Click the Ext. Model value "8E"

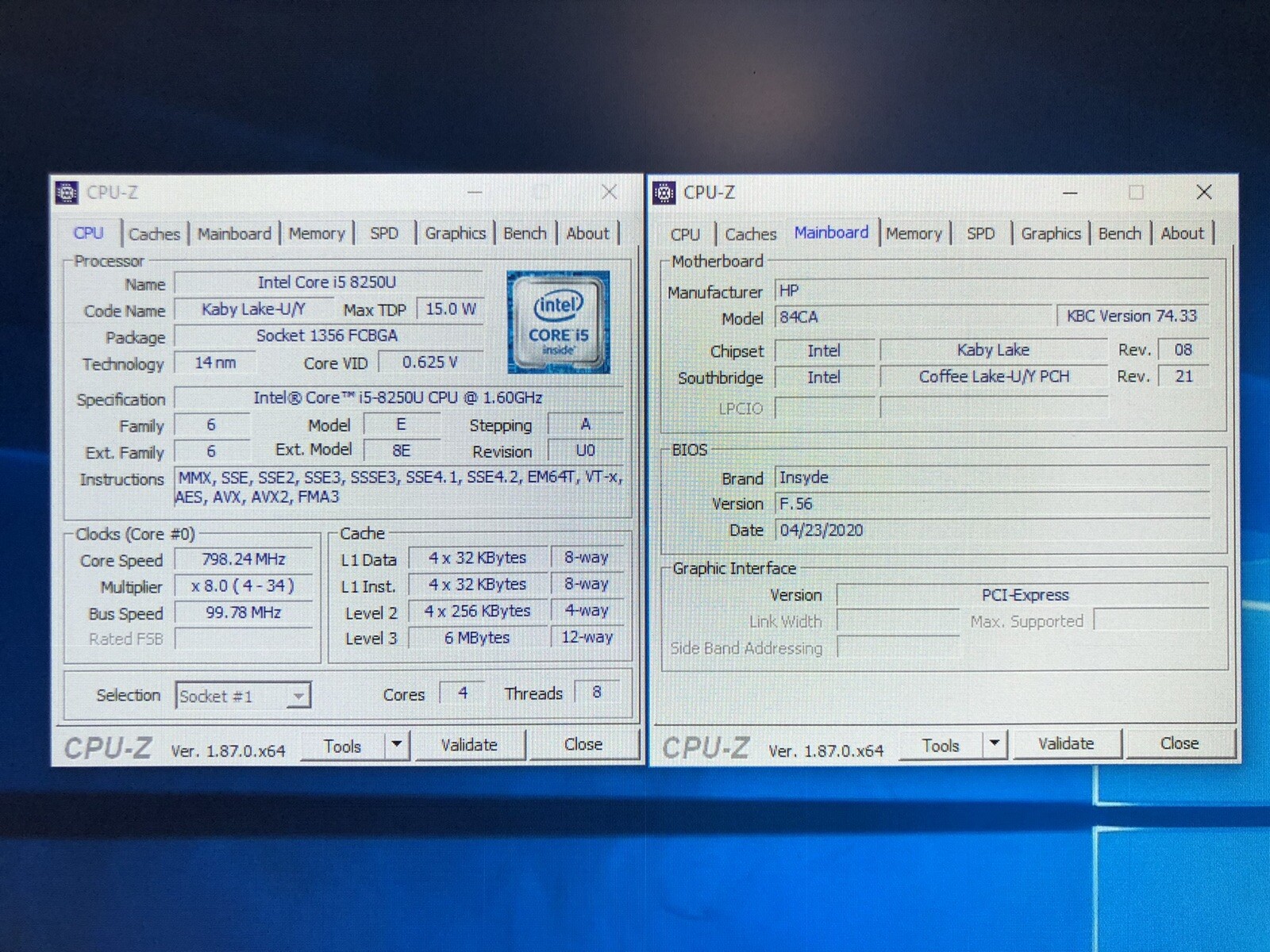pos(401,451)
